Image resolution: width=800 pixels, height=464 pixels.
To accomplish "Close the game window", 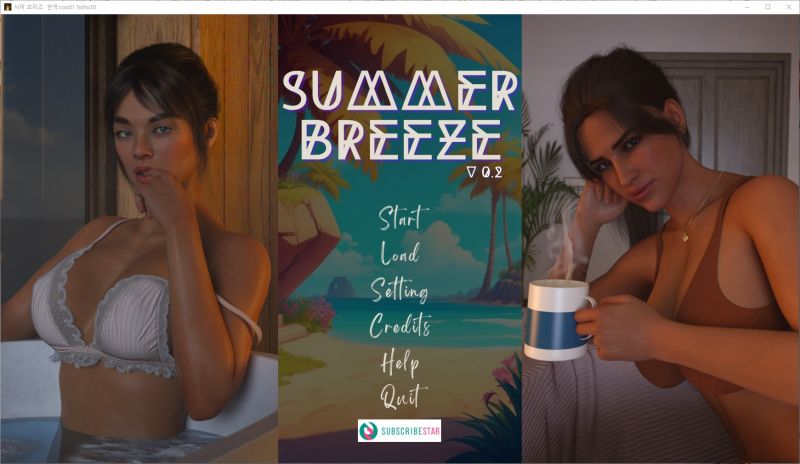I will pos(789,7).
